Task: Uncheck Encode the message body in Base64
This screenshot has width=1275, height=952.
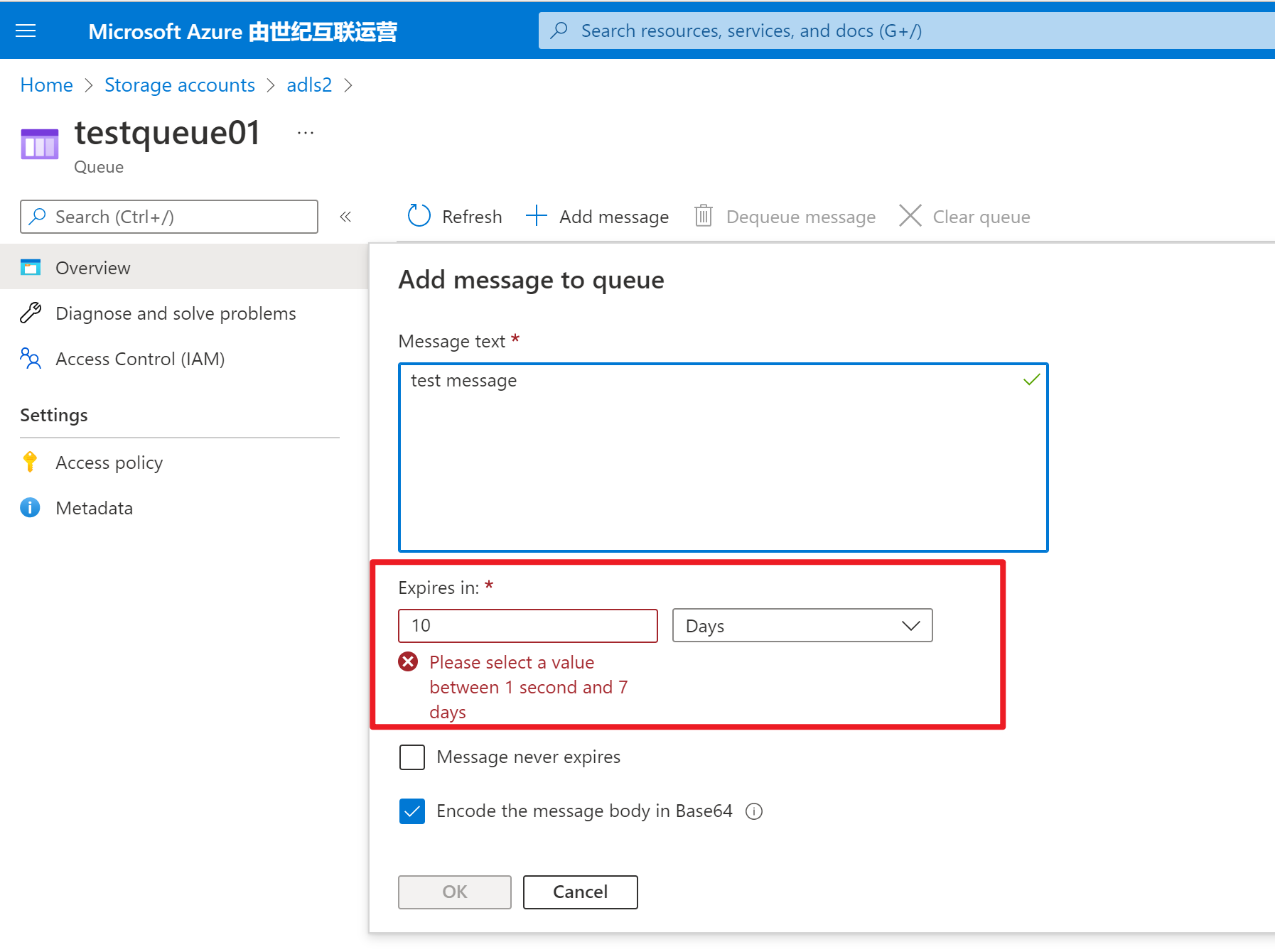Action: pyautogui.click(x=412, y=811)
